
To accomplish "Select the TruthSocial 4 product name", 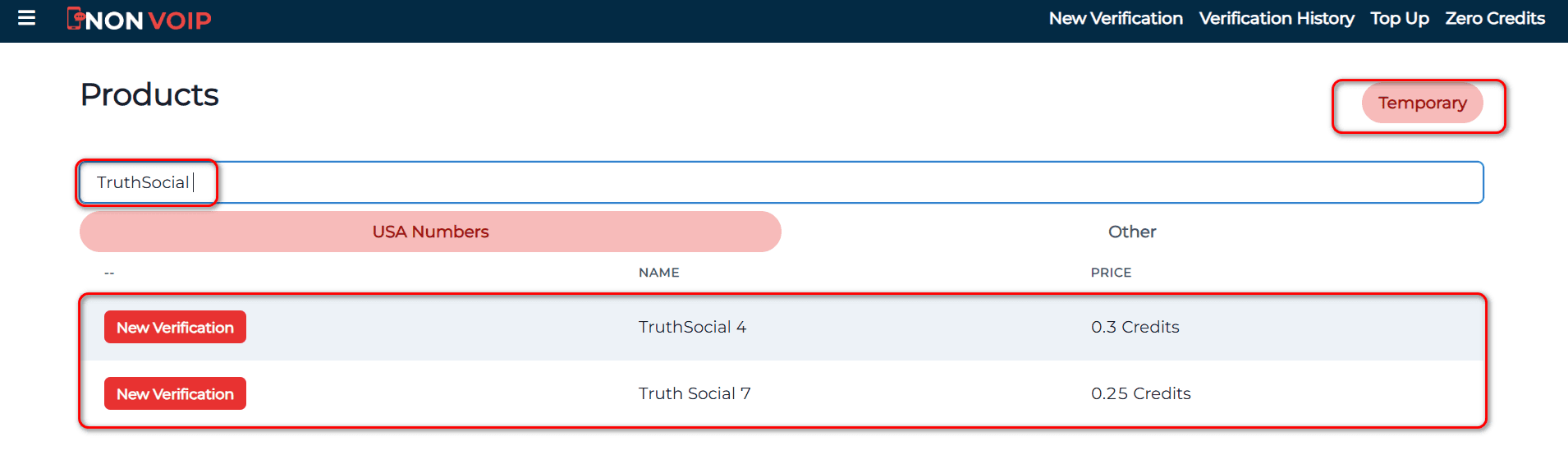I will coord(692,327).
